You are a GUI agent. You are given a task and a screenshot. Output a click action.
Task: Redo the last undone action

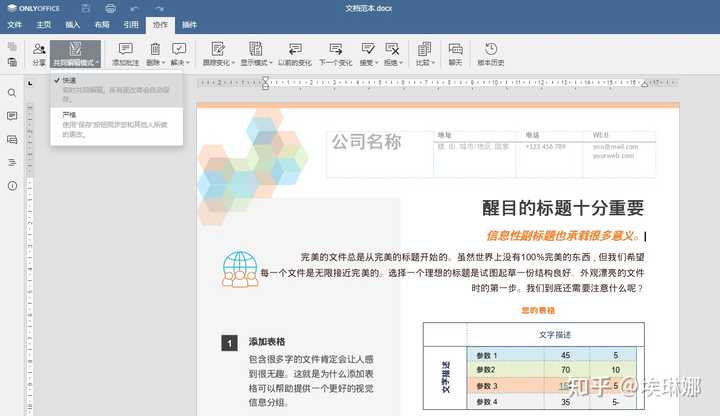tap(159, 8)
